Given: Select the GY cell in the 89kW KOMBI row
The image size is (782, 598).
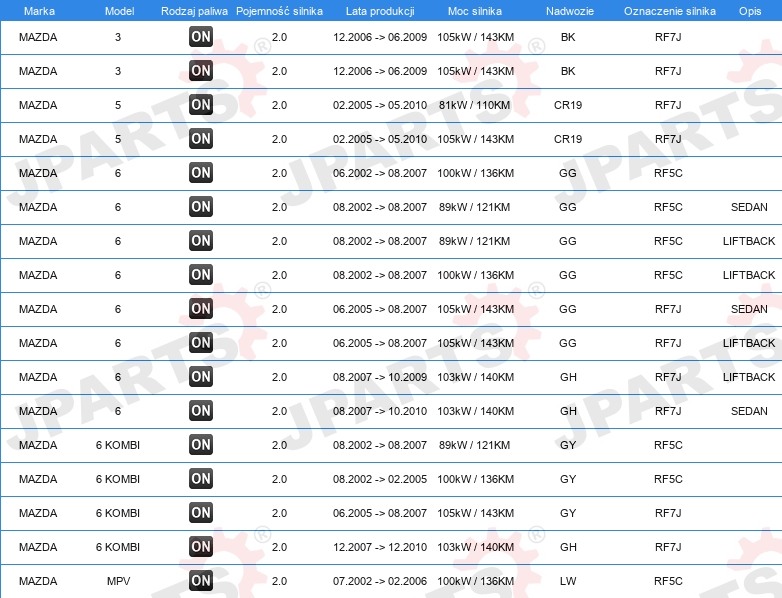Looking at the screenshot, I should click(568, 445).
